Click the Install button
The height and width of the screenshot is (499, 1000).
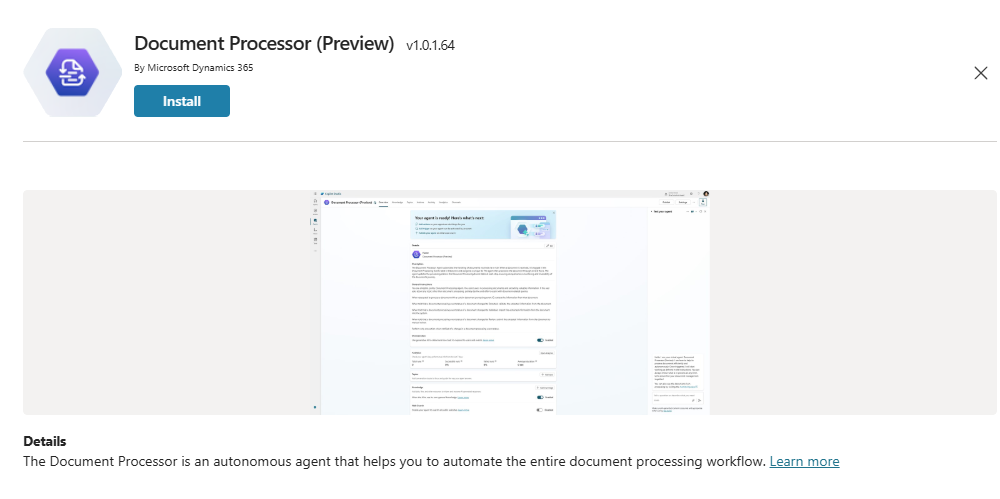(x=182, y=101)
